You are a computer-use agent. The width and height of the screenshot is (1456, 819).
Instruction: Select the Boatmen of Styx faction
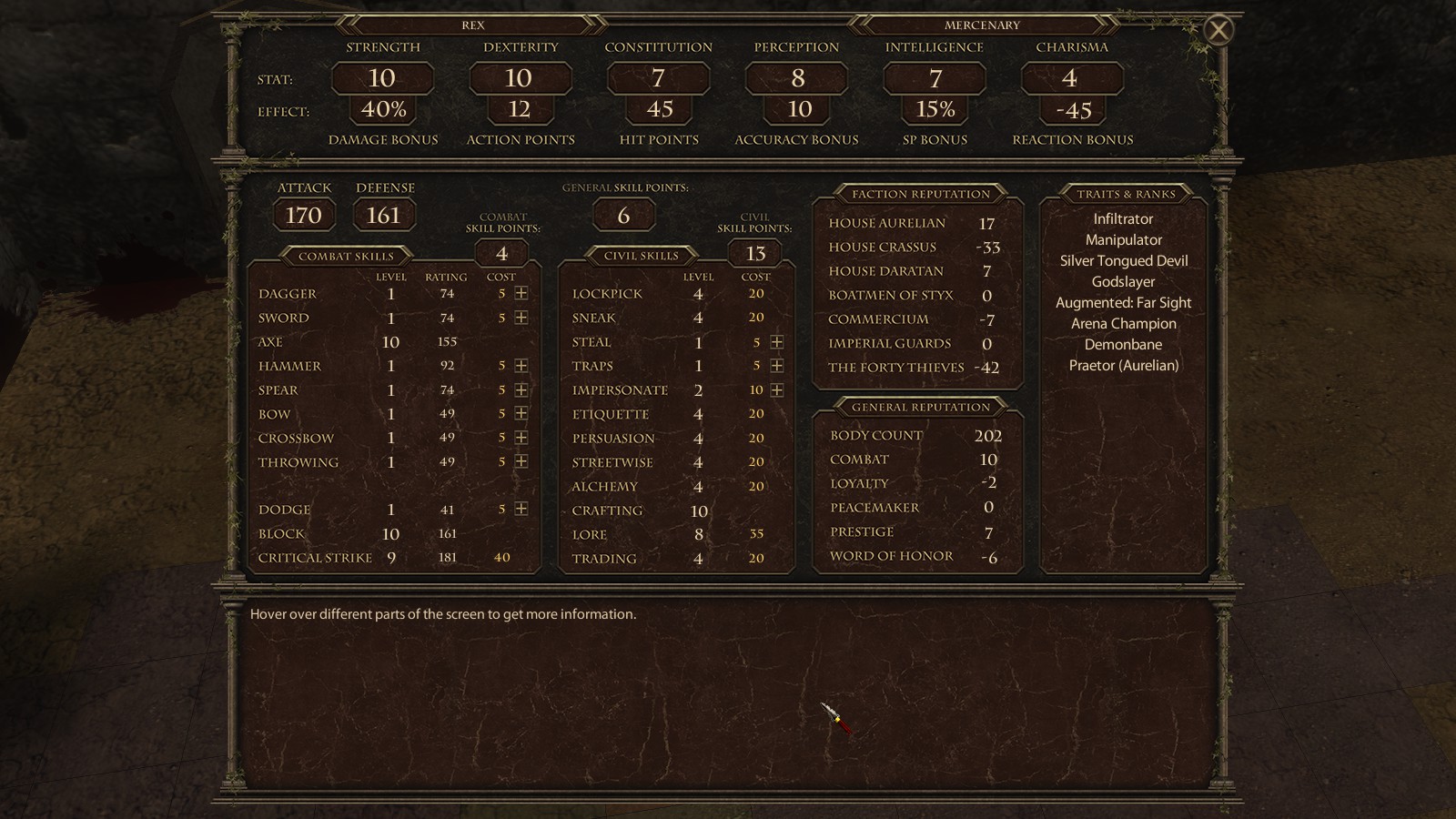point(891,296)
